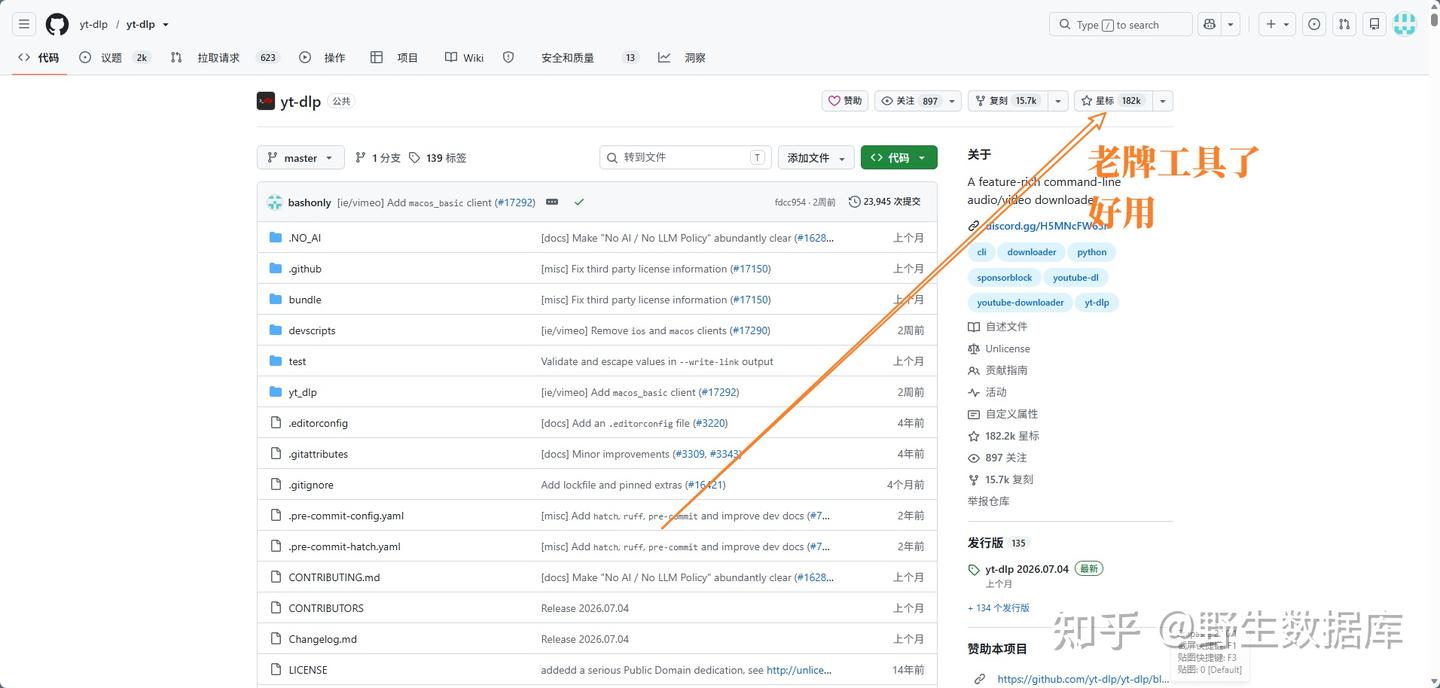Expand the 关注 dropdown arrow

tap(953, 101)
